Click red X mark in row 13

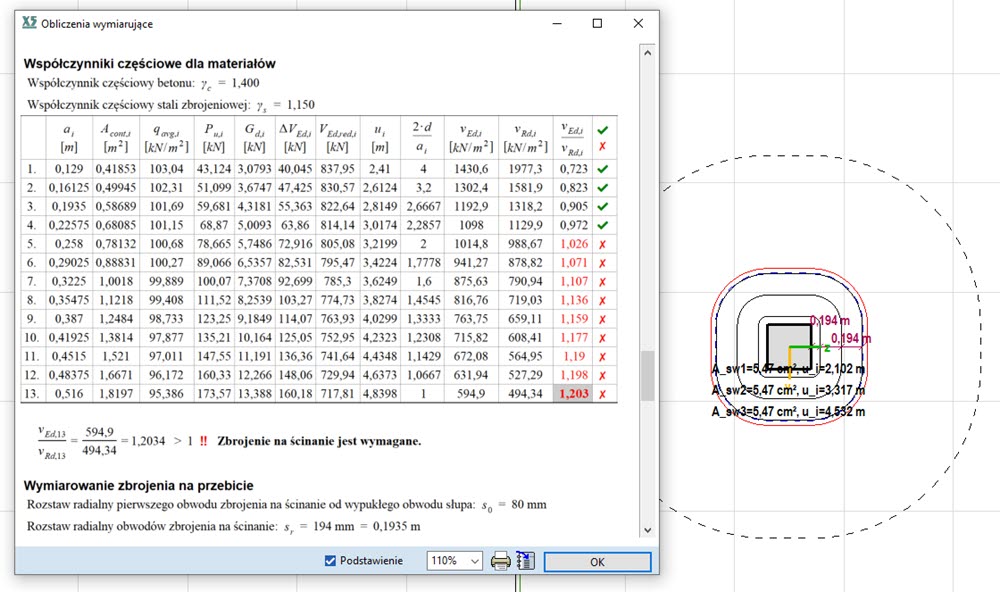click(x=601, y=395)
